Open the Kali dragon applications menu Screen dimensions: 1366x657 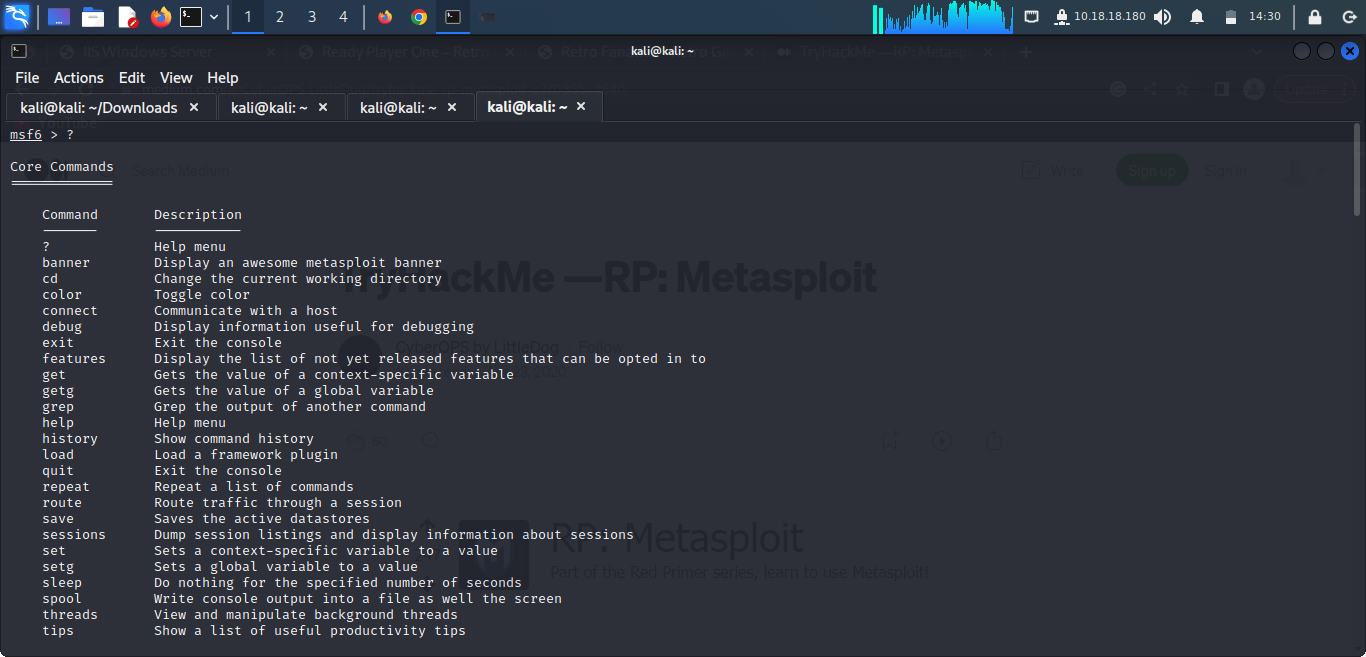point(17,17)
